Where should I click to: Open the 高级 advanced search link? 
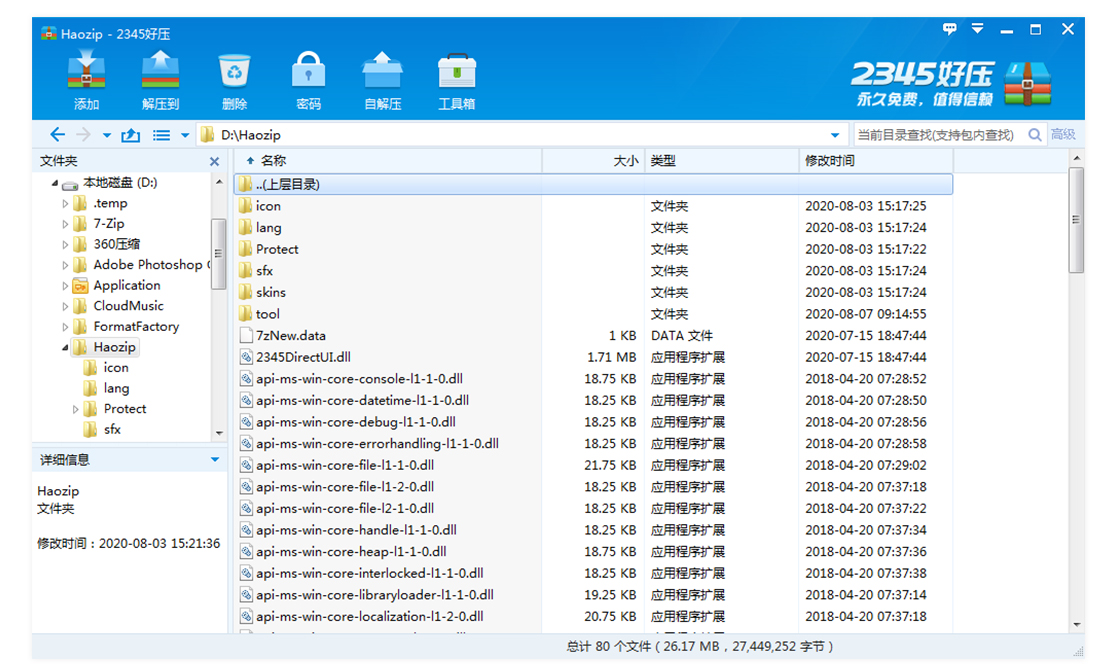[x=1063, y=134]
